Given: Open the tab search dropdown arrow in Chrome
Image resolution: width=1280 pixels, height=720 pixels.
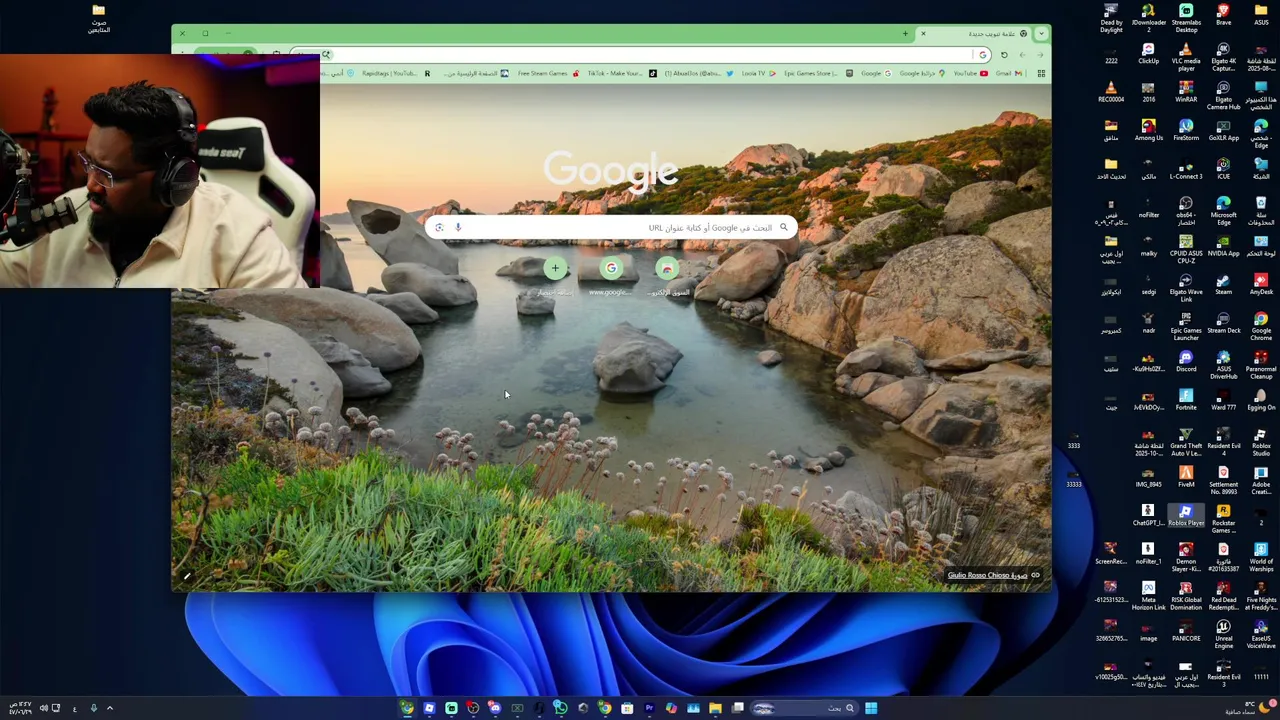Looking at the screenshot, I should (x=1041, y=34).
